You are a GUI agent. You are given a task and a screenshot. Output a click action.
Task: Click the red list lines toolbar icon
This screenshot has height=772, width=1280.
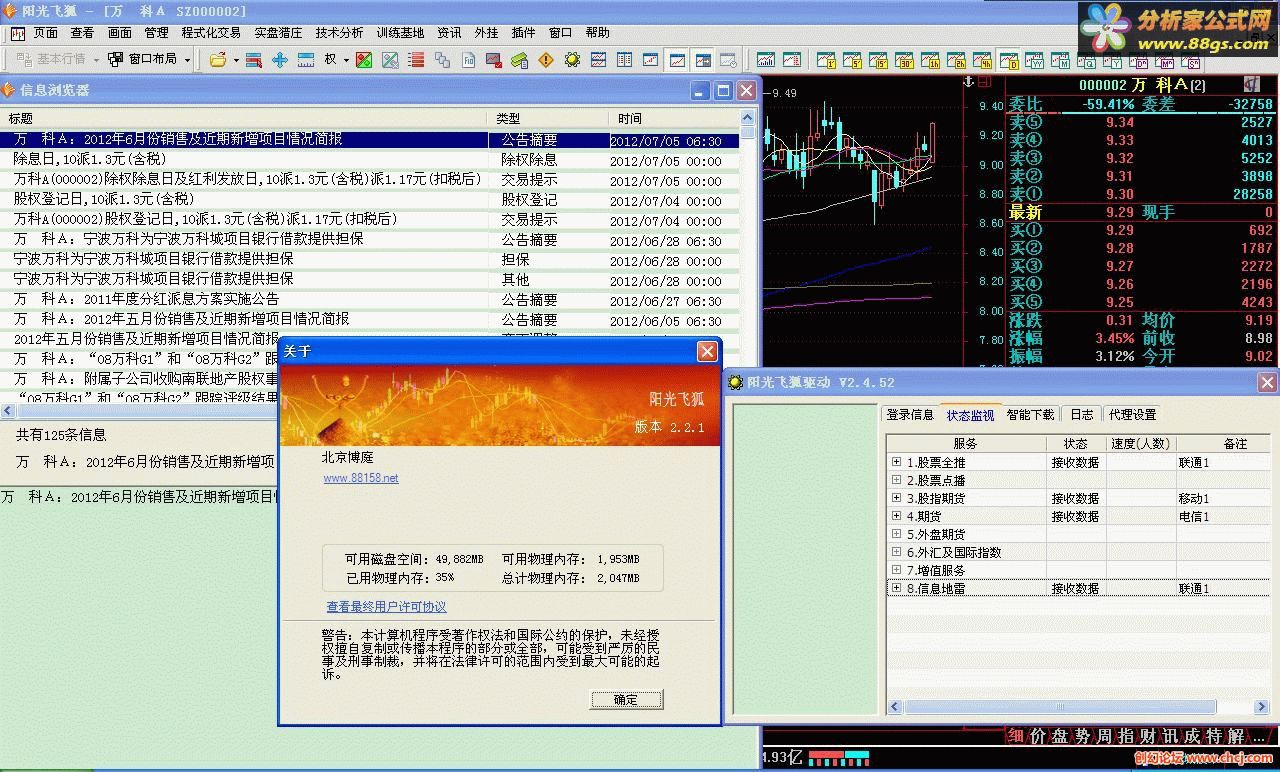pos(416,60)
